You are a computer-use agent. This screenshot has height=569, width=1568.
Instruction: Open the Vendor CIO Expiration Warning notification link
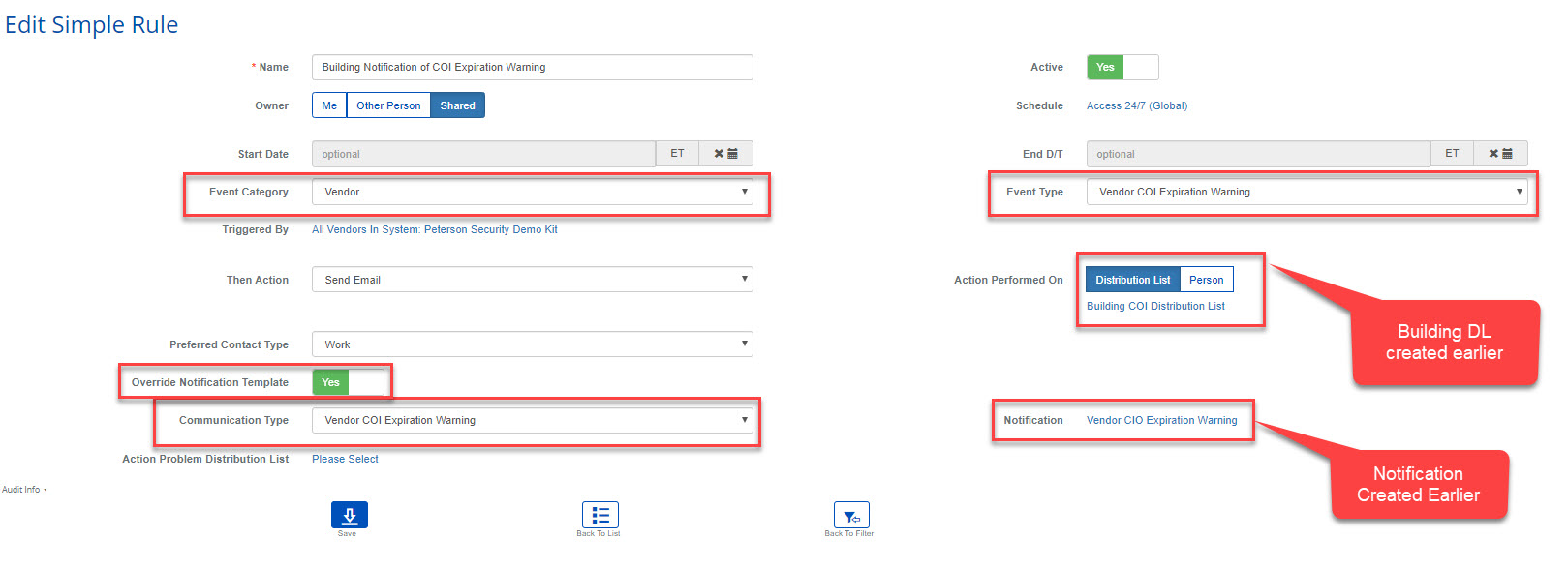tap(1161, 420)
